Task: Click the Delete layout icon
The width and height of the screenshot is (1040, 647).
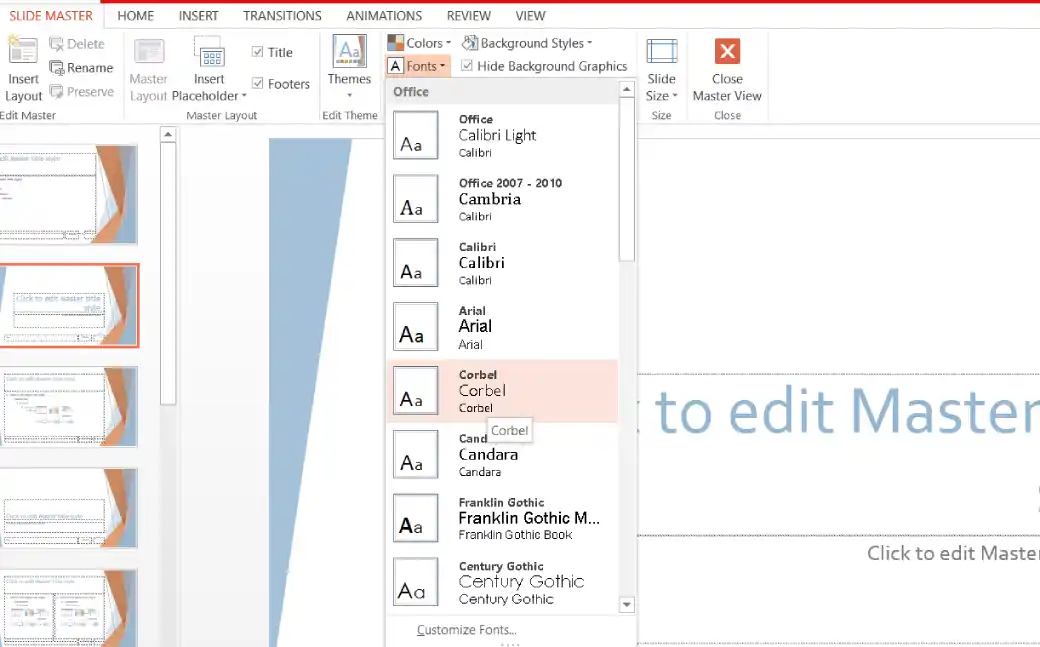Action: 56,44
